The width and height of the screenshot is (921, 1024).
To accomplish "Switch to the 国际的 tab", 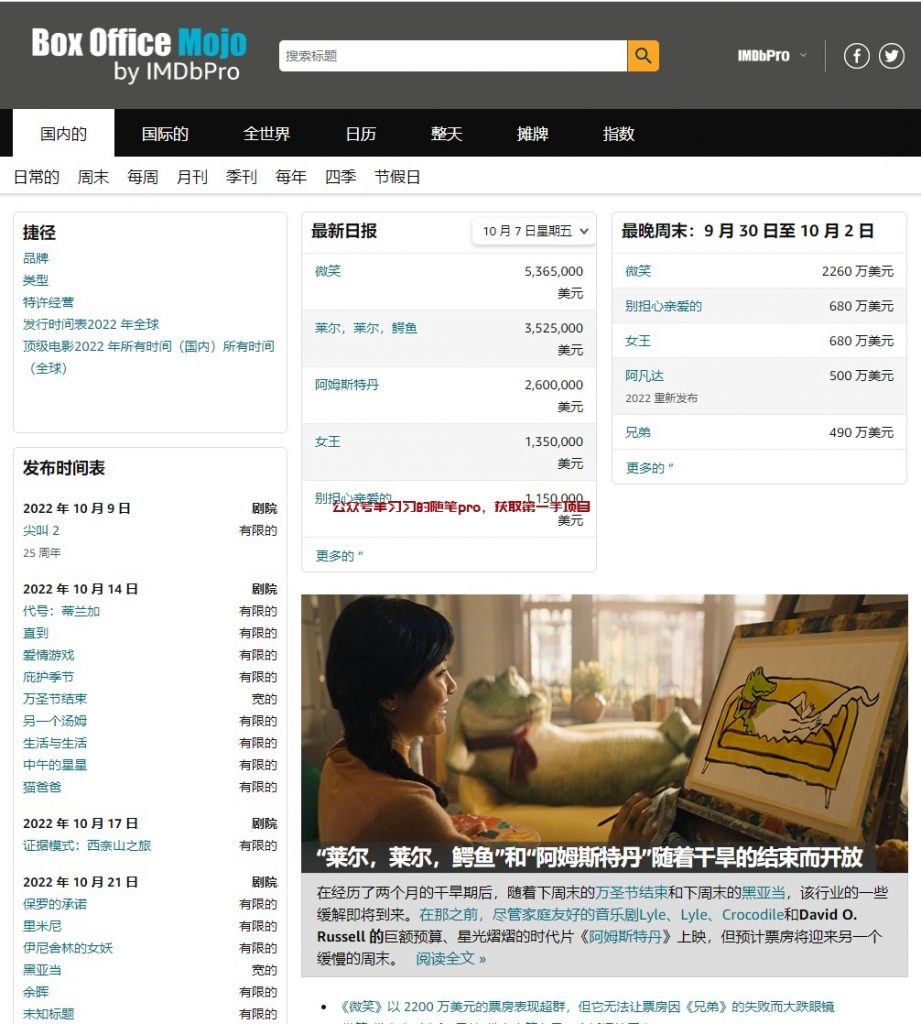I will pos(165,134).
